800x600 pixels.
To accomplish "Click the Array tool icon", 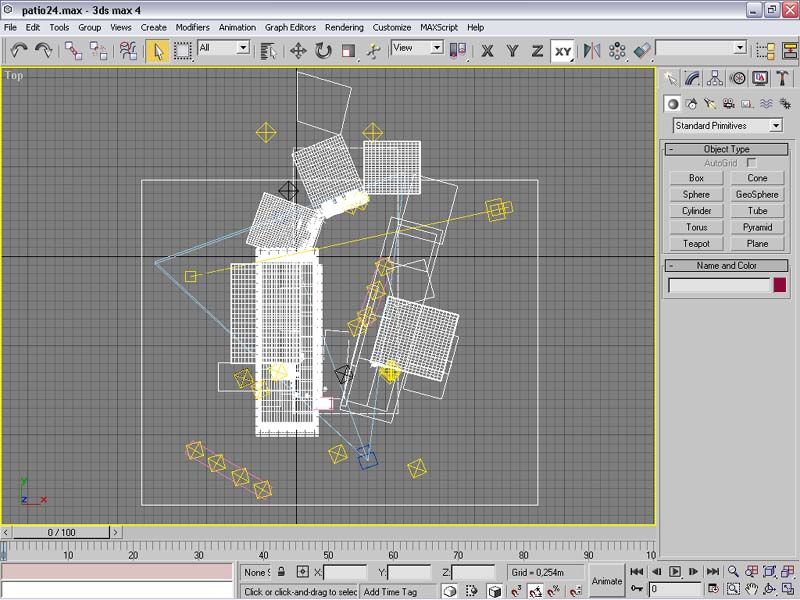I will 617,51.
